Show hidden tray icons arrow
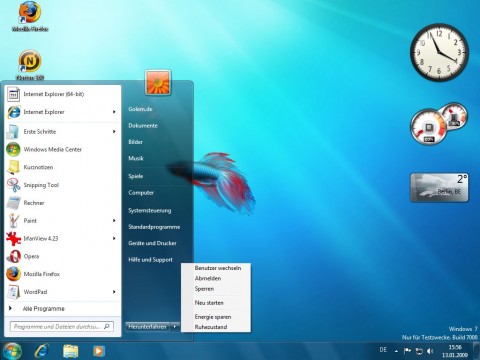 click(396, 351)
